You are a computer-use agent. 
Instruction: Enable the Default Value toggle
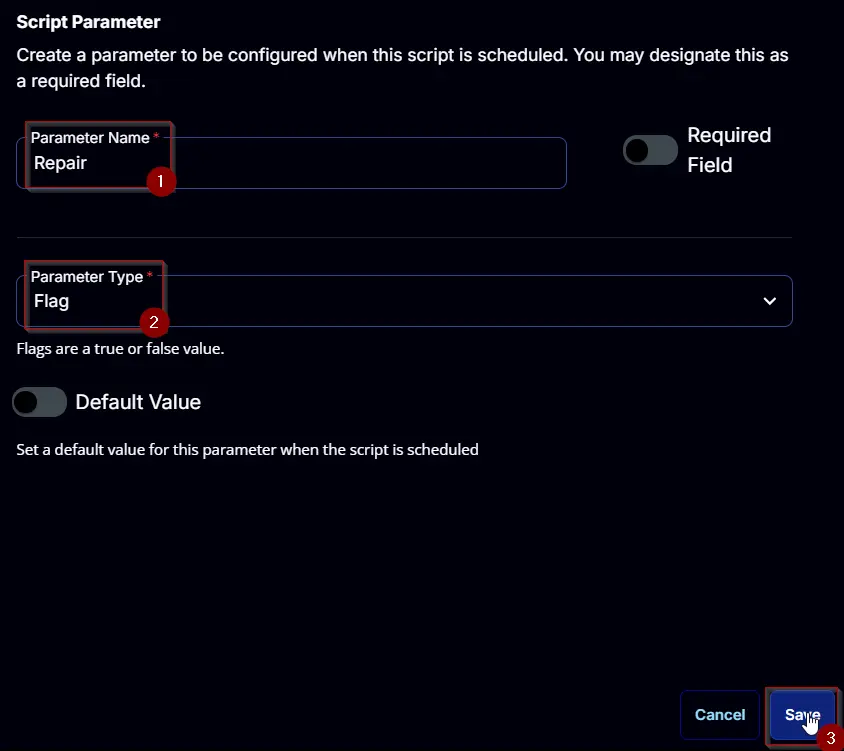[x=39, y=402]
